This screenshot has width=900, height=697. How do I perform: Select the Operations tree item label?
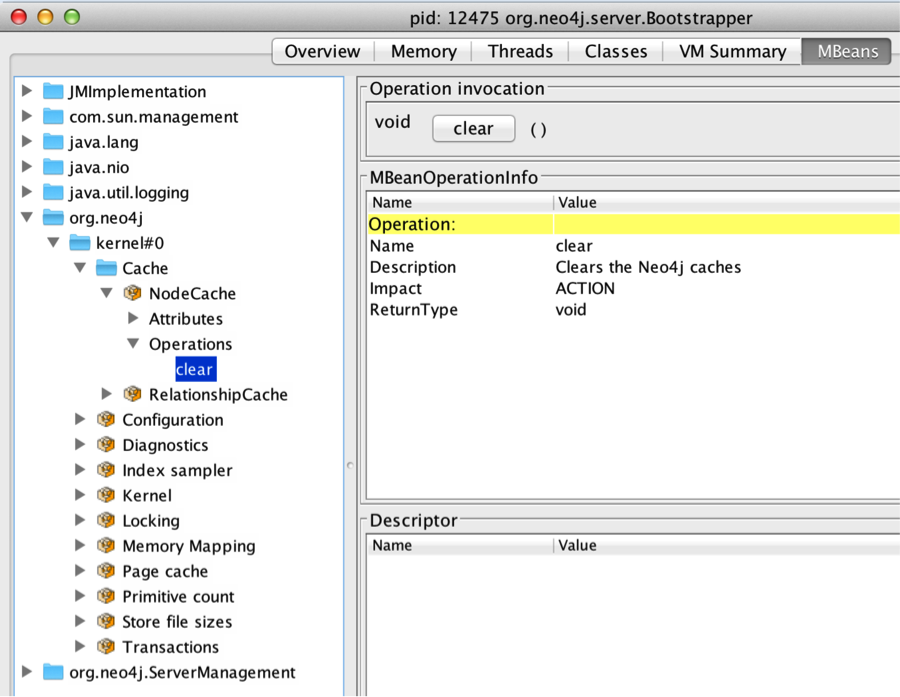pyautogui.click(x=191, y=344)
